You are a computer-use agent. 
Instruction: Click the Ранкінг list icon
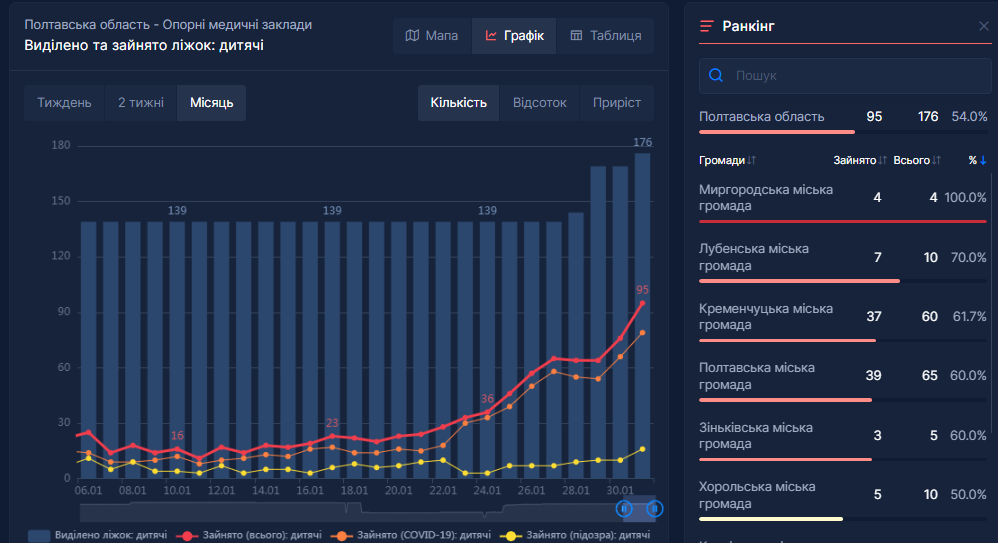click(x=707, y=26)
